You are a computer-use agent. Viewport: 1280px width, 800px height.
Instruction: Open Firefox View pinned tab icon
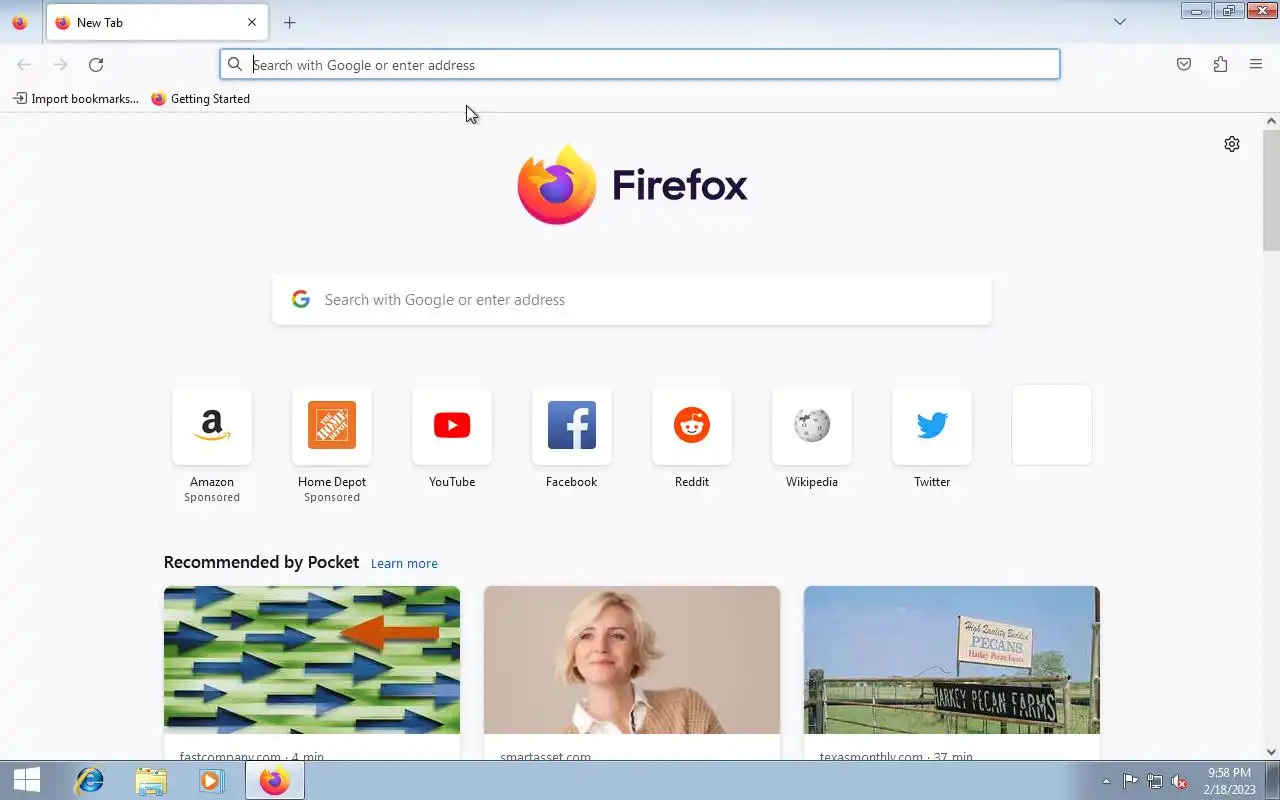coord(19,22)
